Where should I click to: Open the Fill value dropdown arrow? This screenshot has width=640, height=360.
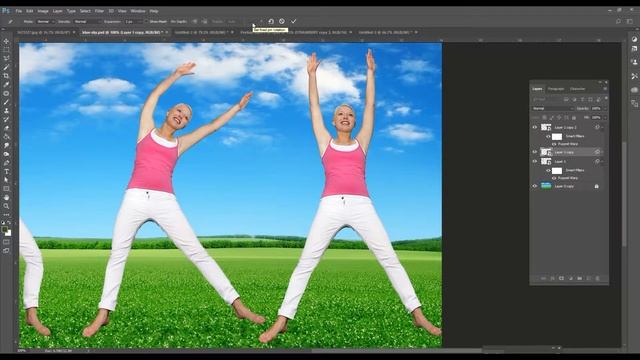(605, 118)
